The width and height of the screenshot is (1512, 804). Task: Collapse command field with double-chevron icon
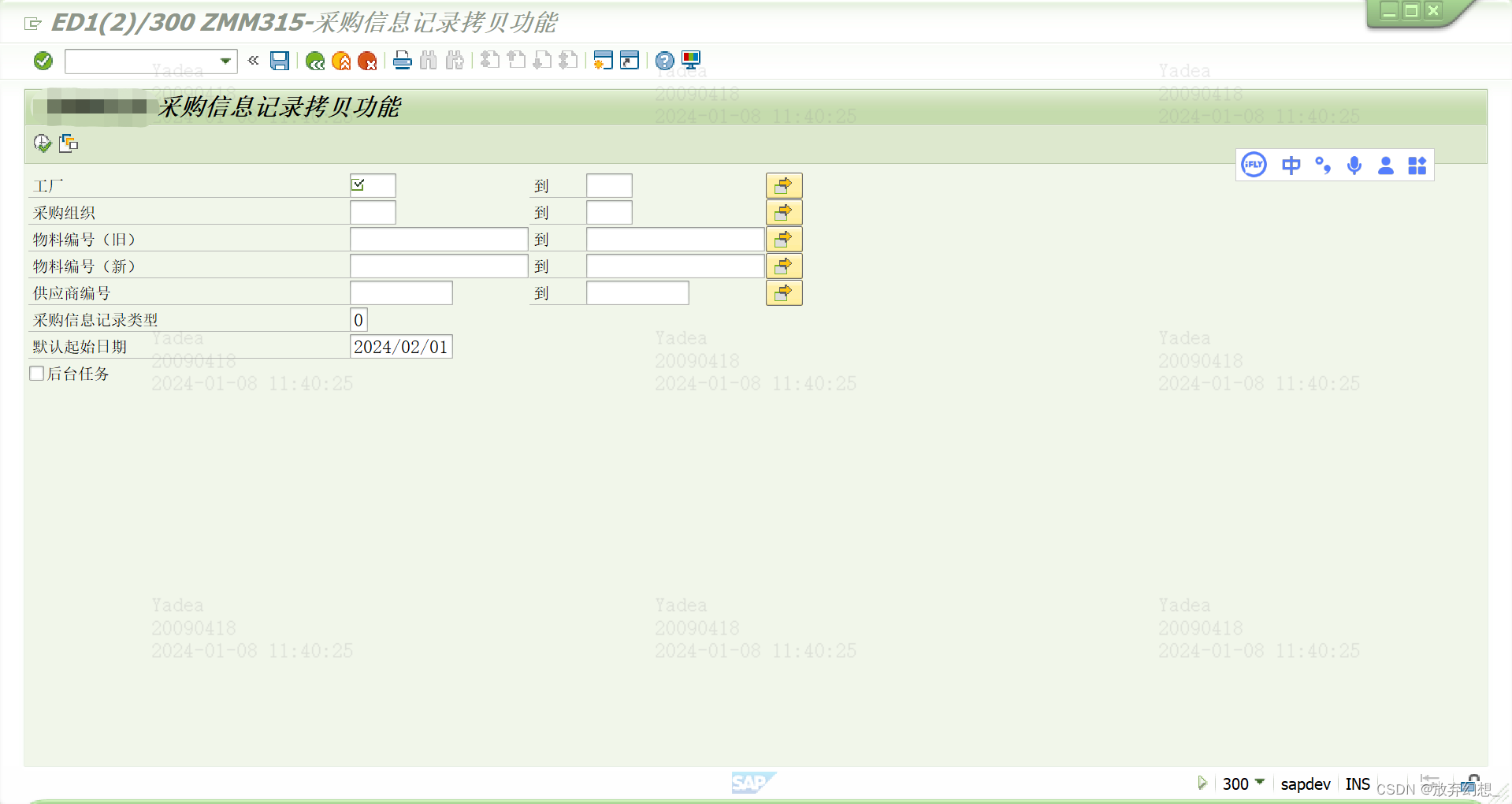[x=253, y=60]
